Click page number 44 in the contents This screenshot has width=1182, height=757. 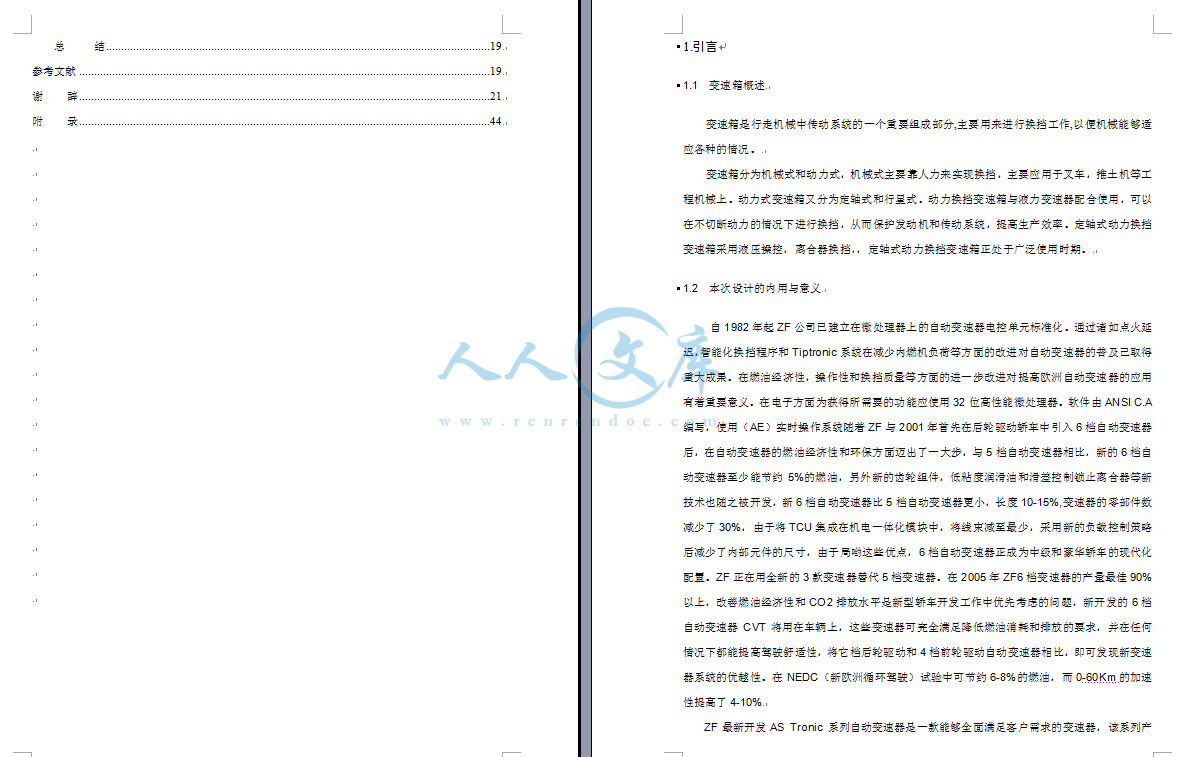[x=495, y=121]
